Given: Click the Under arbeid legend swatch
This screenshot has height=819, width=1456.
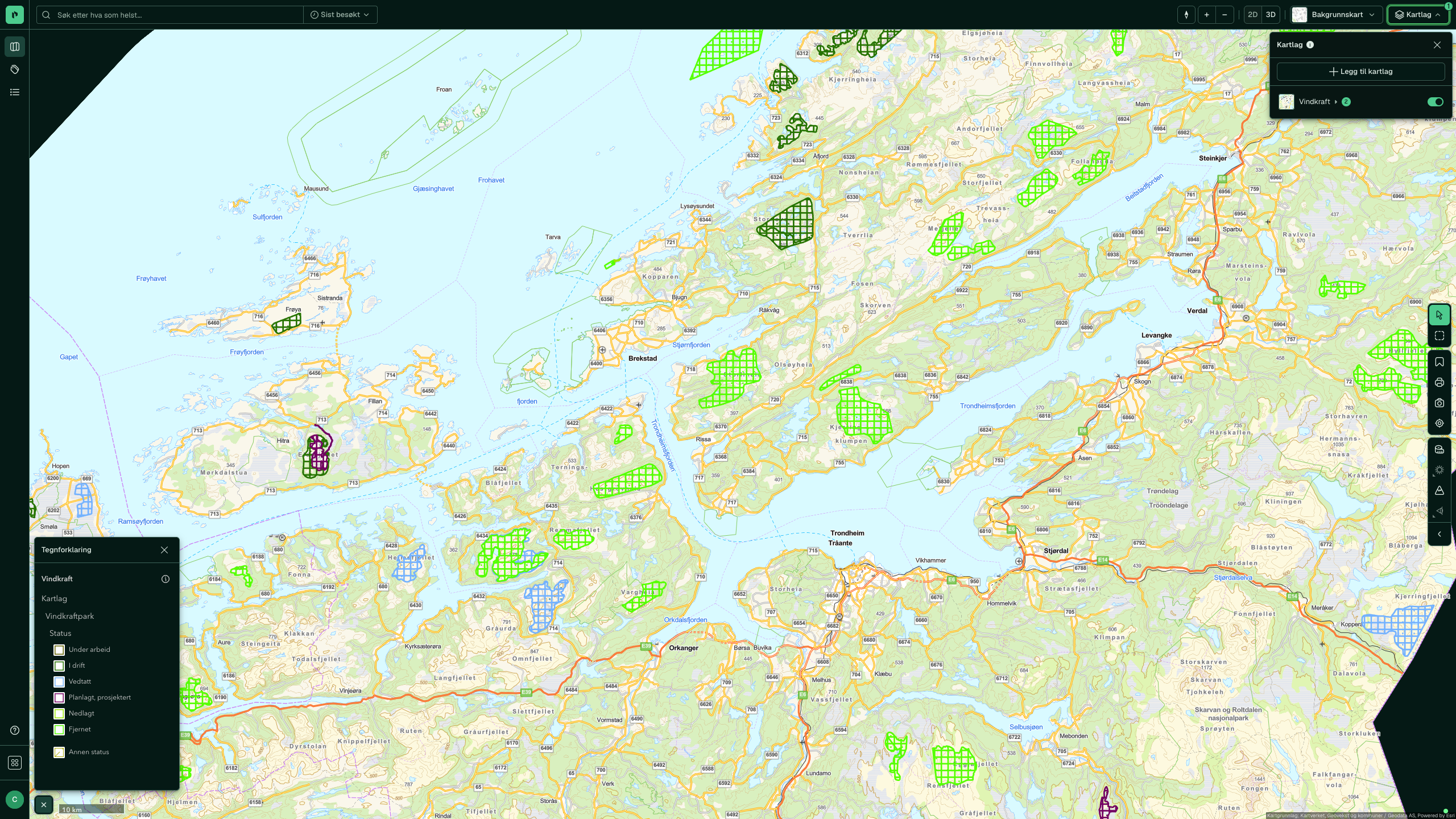Looking at the screenshot, I should (x=59, y=650).
